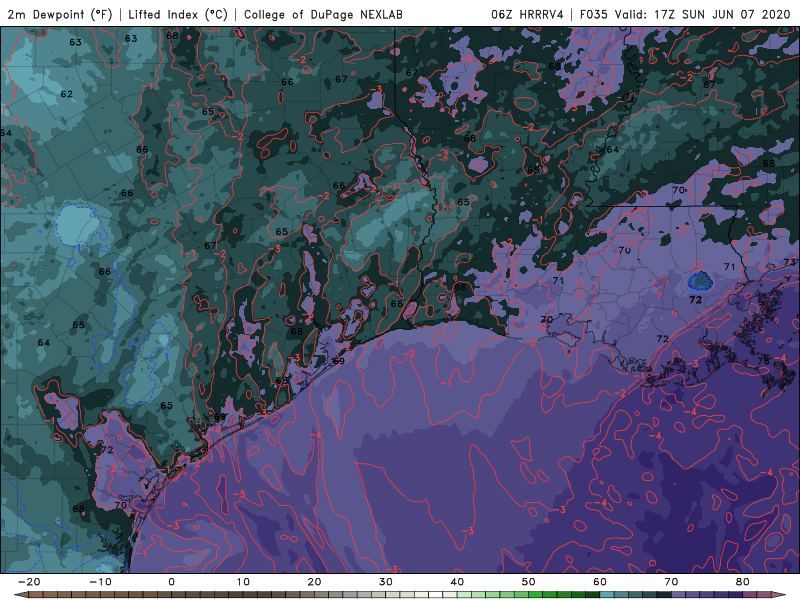Image resolution: width=800 pixels, height=600 pixels.
Task: Click the 0 label on the color scale
Action: coord(171,582)
